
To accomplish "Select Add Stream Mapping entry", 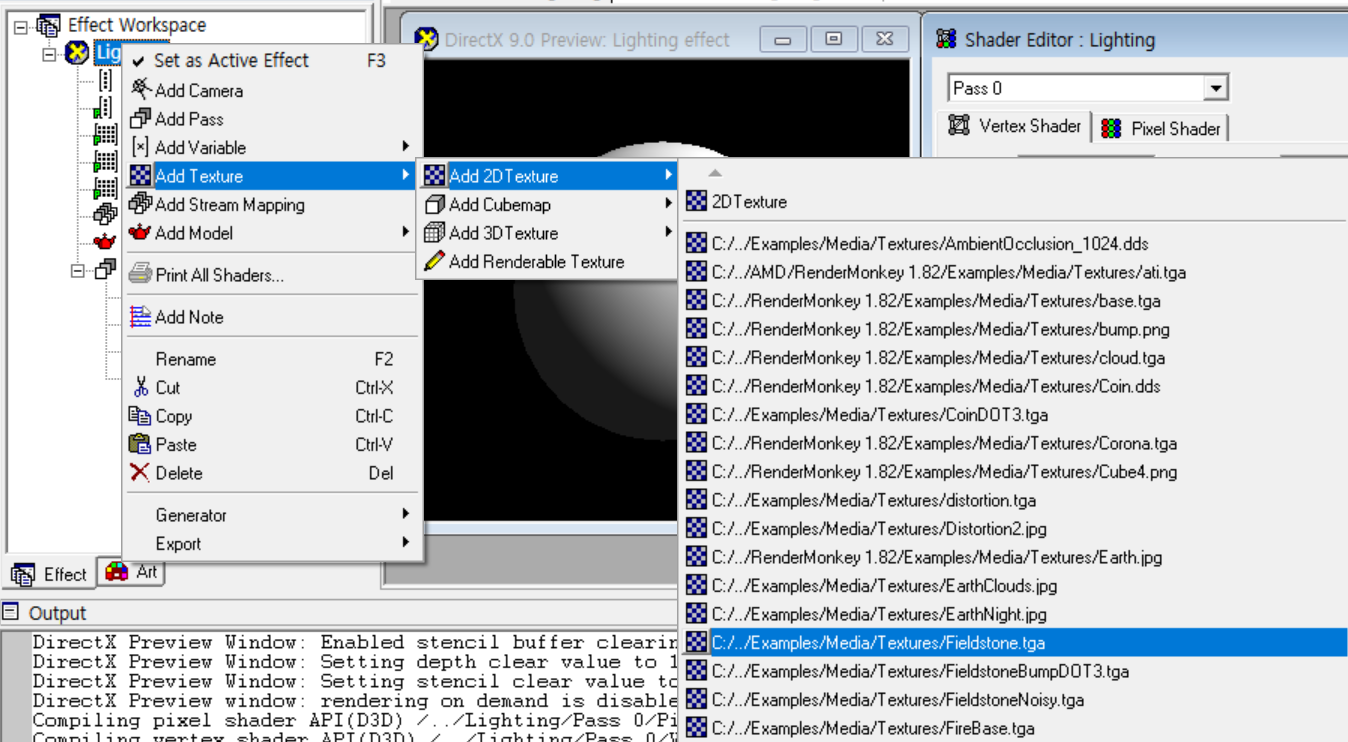I will [272, 204].
